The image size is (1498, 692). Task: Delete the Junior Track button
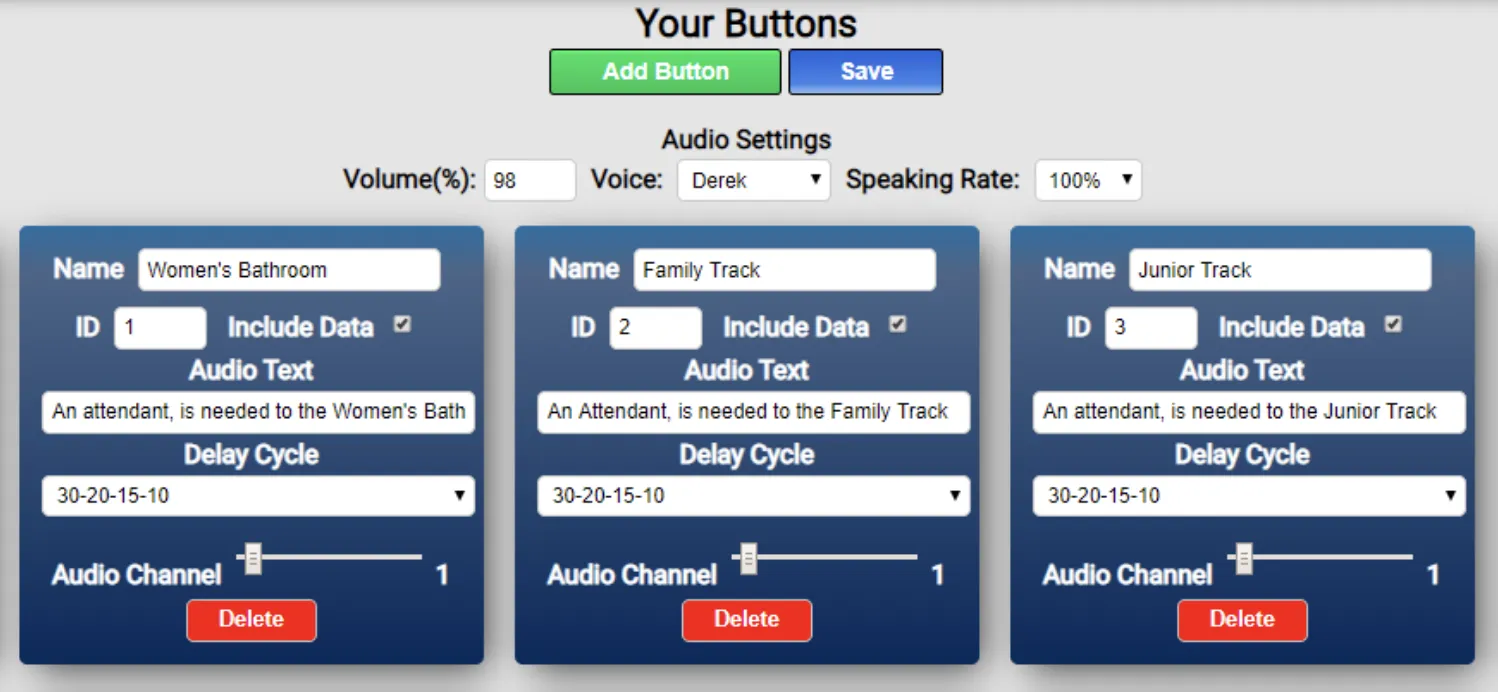pyautogui.click(x=1242, y=620)
